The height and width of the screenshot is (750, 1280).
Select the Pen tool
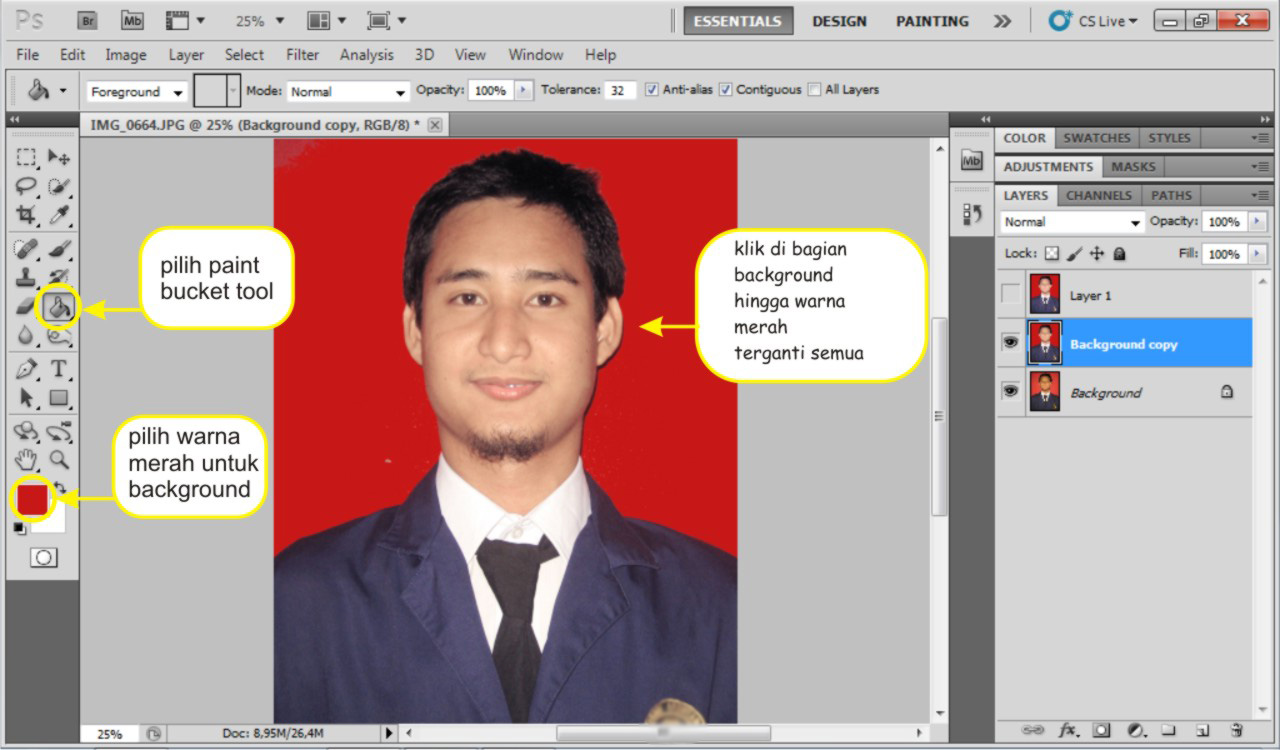[27, 369]
